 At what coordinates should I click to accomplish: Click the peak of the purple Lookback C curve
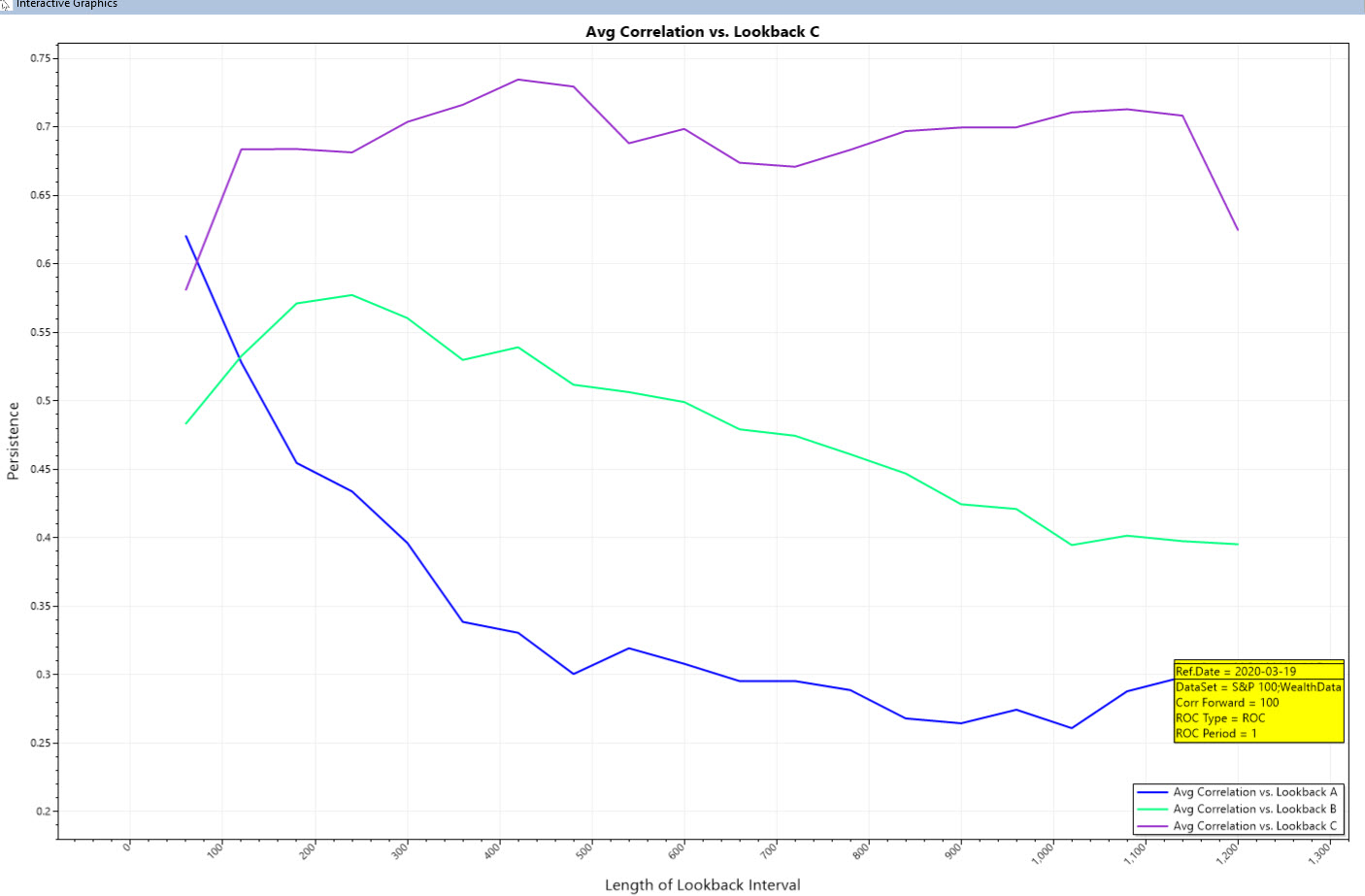(x=519, y=80)
